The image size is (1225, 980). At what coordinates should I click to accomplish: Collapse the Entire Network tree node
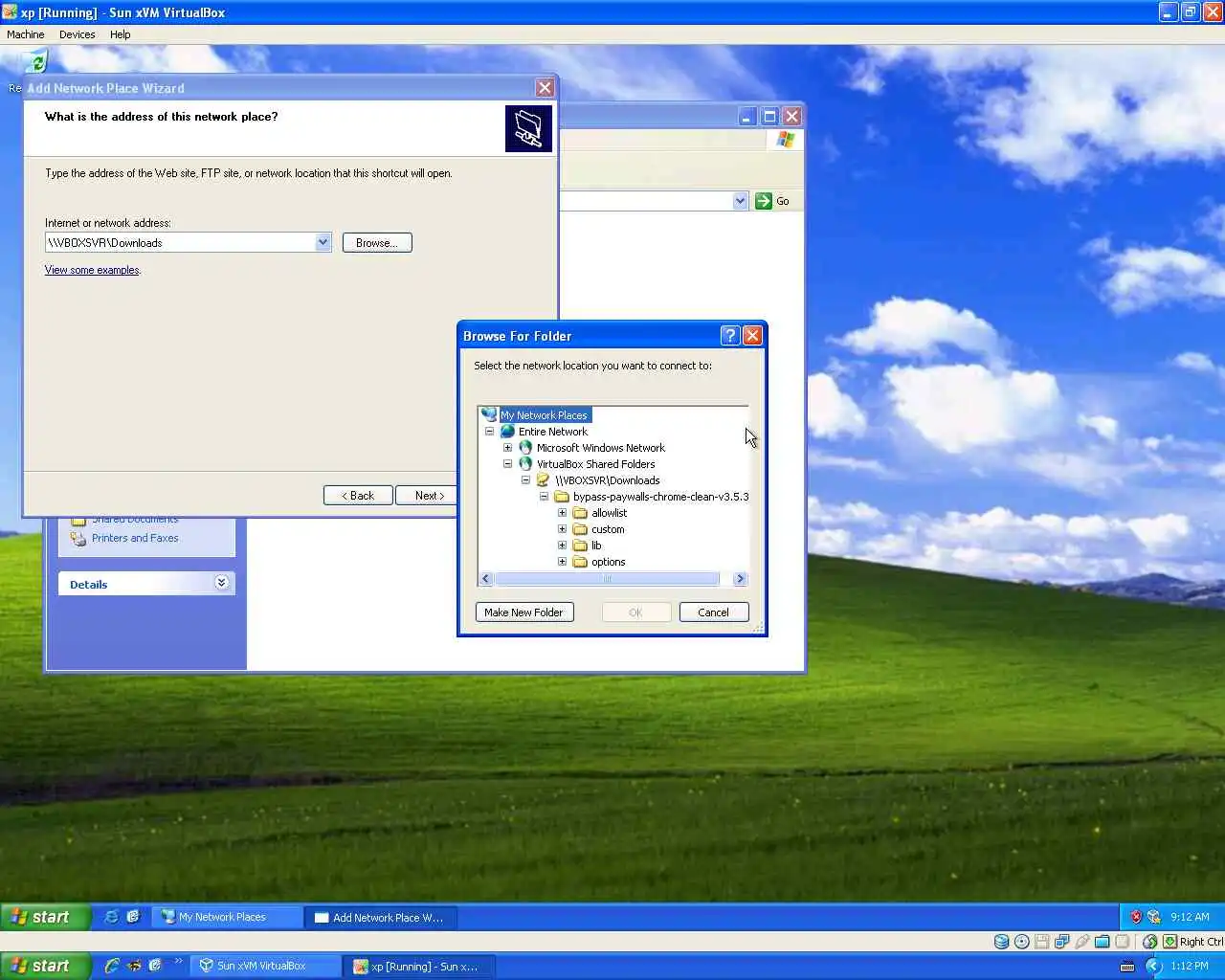[x=490, y=432]
